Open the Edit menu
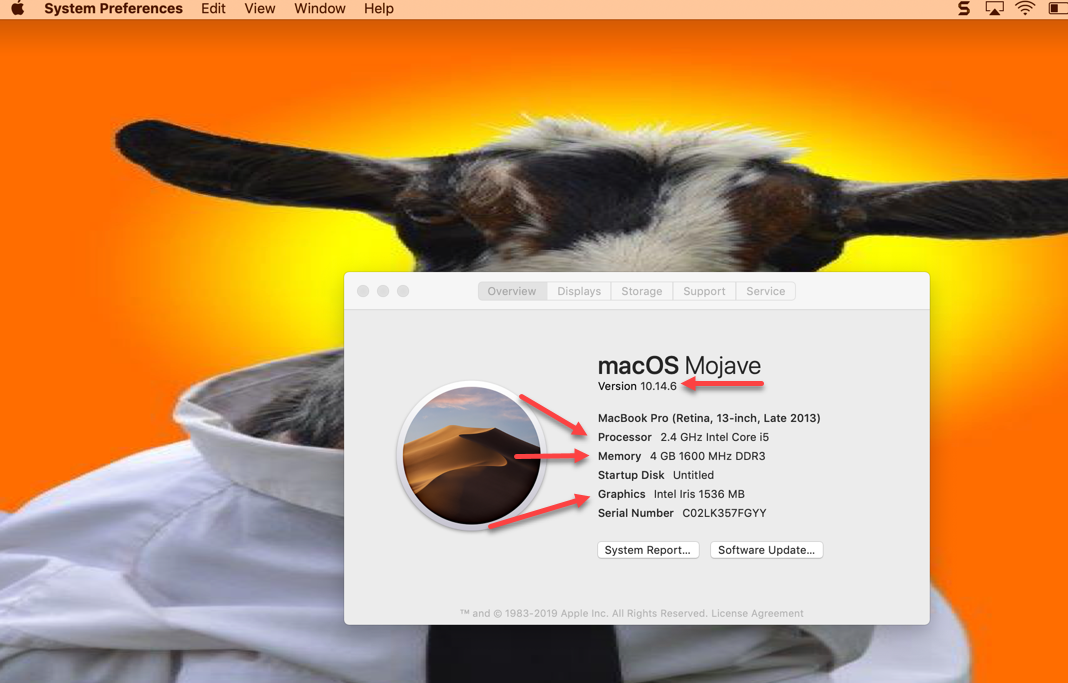Screen dimensions: 1068x683 [x=213, y=8]
